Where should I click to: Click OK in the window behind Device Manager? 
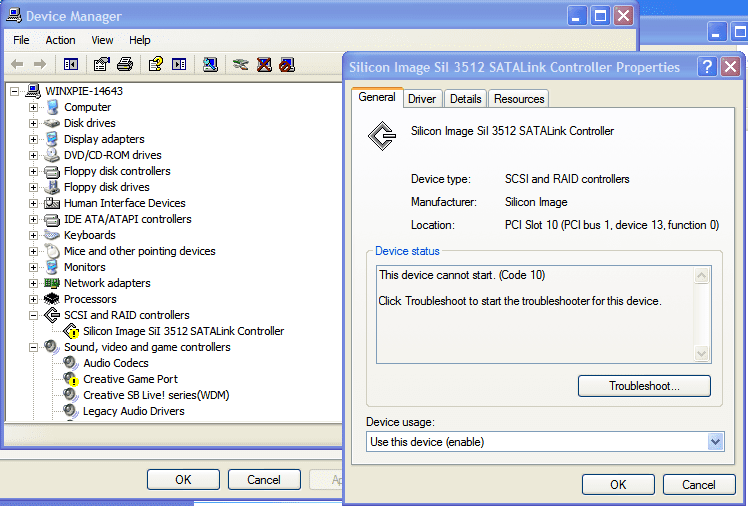coord(183,479)
